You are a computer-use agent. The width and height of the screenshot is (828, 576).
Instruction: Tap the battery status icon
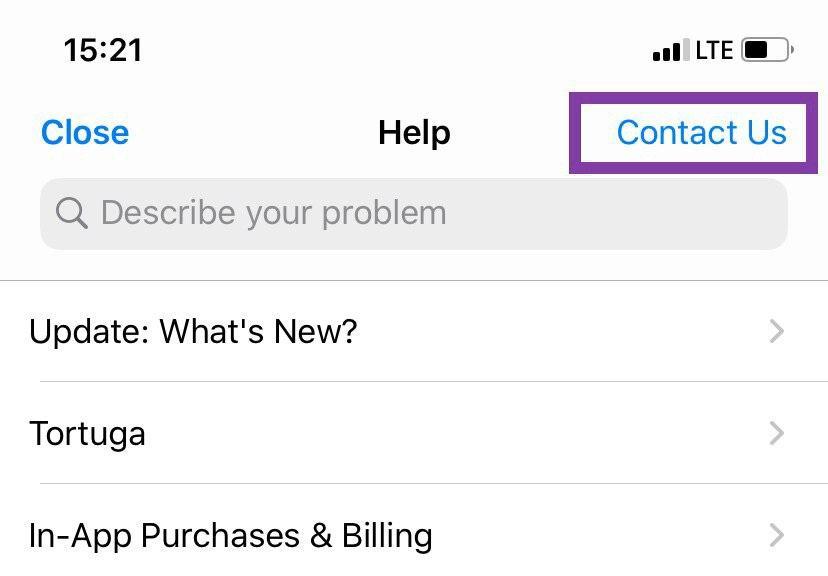[767, 50]
